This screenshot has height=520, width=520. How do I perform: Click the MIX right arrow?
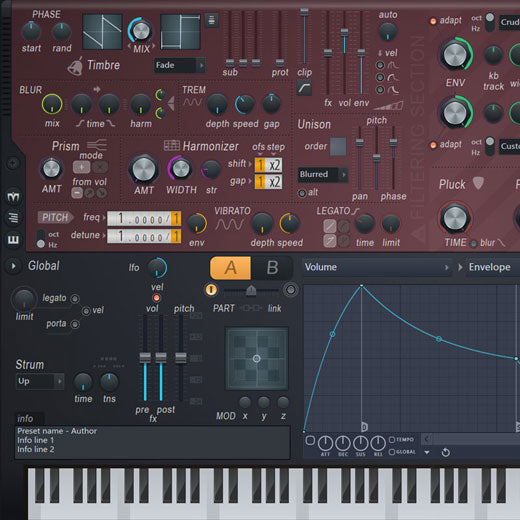[x=153, y=46]
